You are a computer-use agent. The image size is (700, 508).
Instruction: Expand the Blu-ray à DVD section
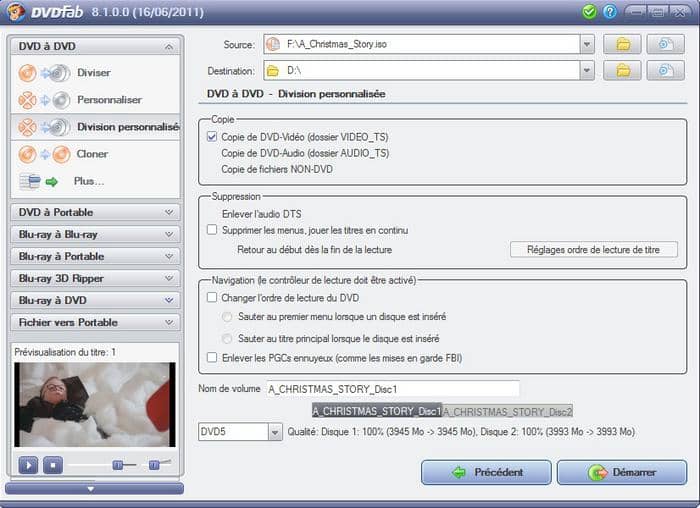[169, 300]
